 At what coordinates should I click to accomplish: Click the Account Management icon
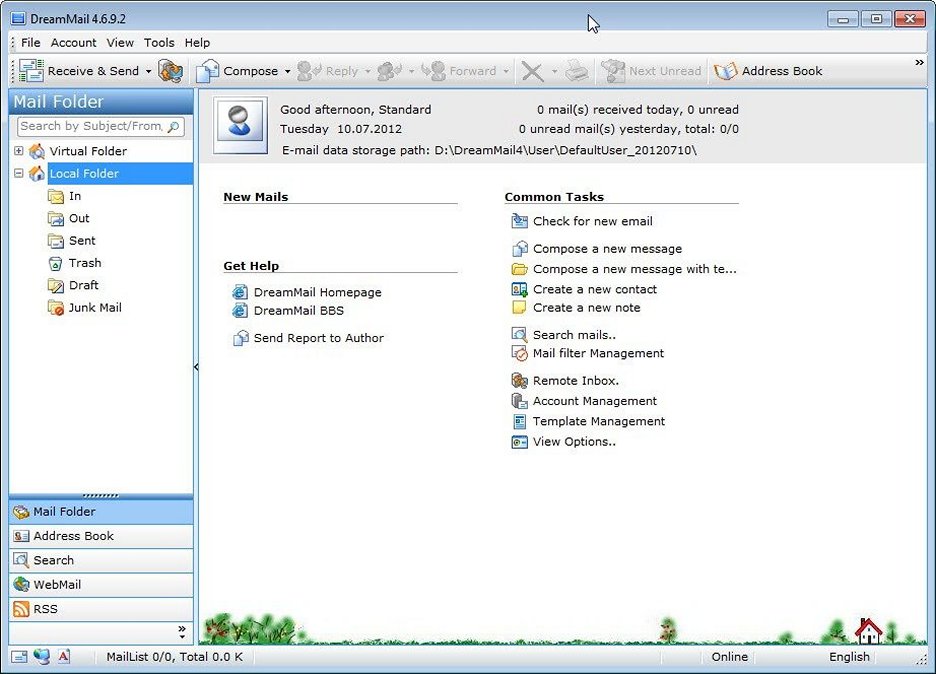[519, 401]
